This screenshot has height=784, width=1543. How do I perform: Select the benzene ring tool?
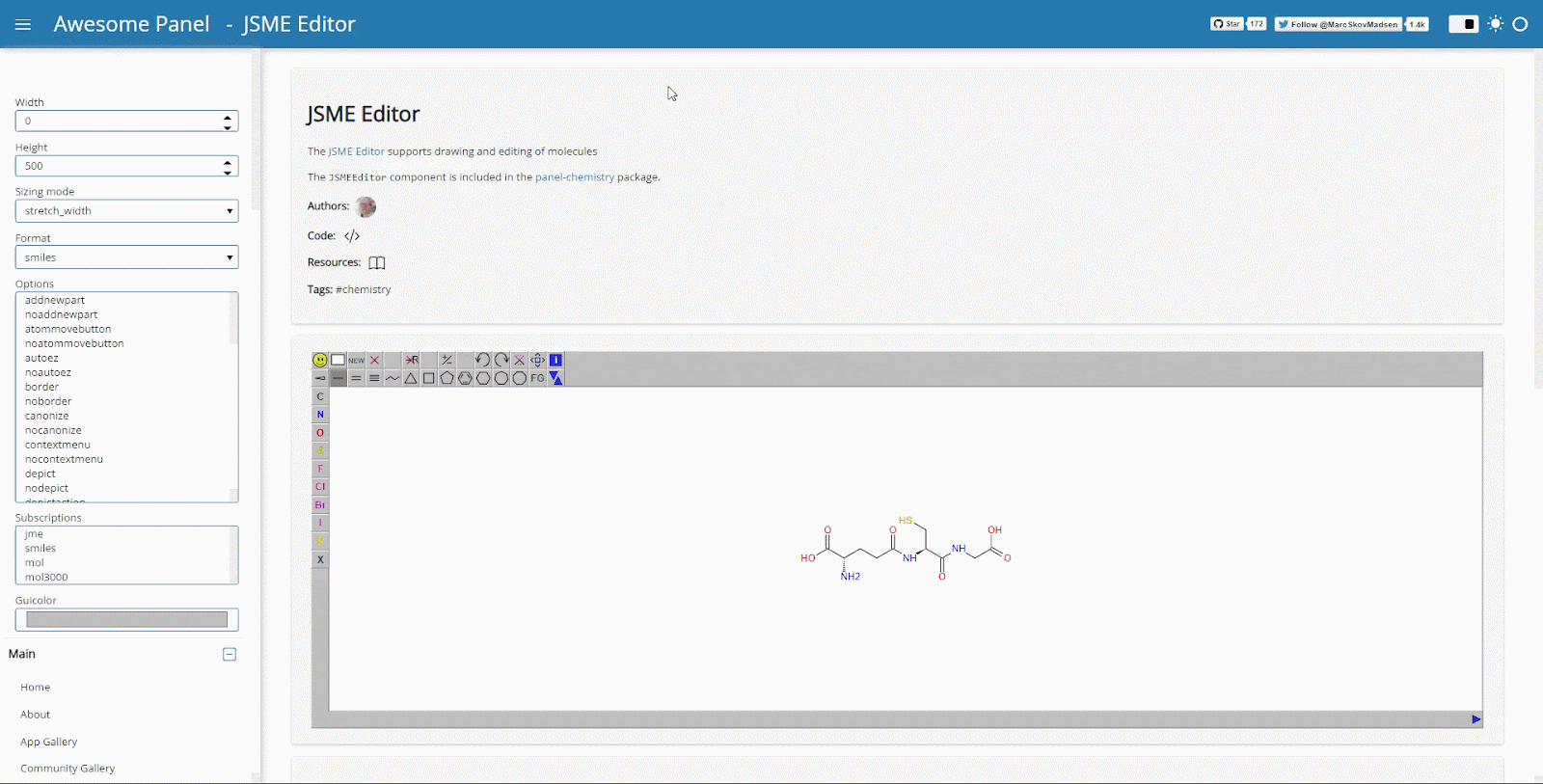tap(465, 378)
